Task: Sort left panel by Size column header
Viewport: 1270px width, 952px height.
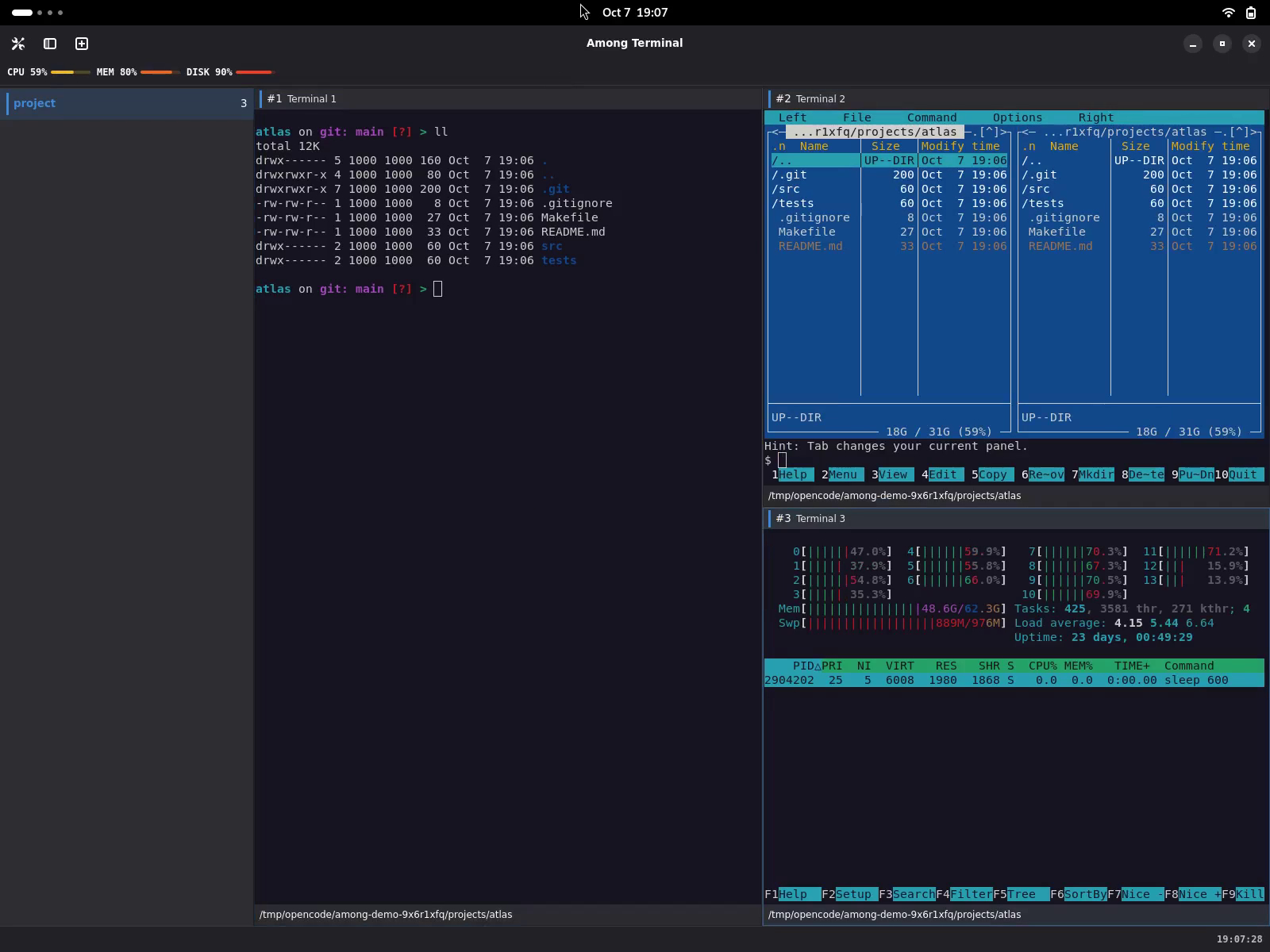Action: pos(886,146)
